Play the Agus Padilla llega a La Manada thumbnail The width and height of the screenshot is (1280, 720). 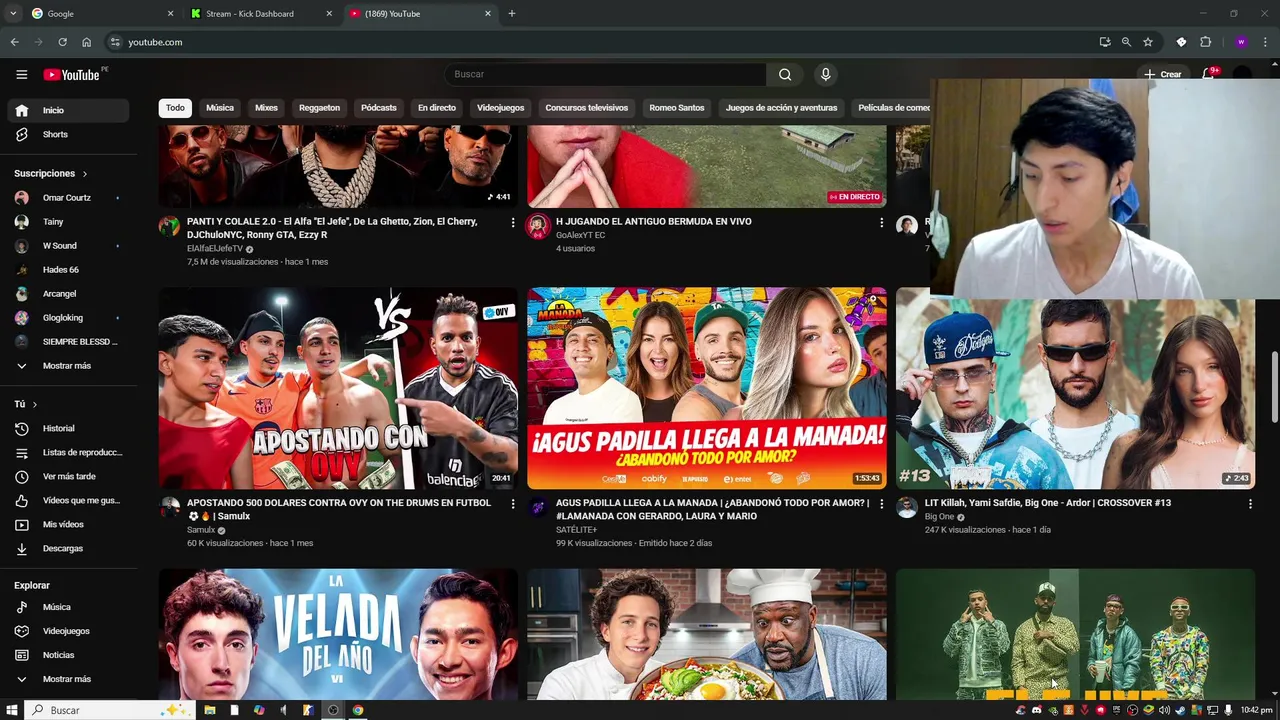pos(707,388)
